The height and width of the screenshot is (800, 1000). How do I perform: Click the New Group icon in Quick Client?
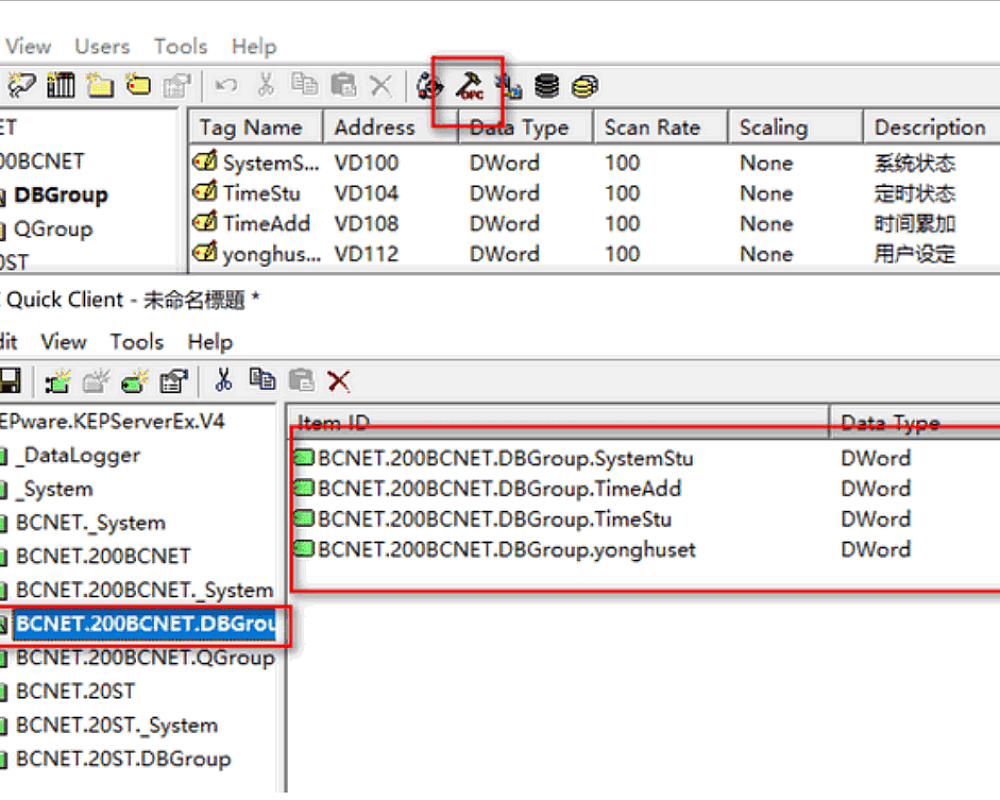click(93, 380)
